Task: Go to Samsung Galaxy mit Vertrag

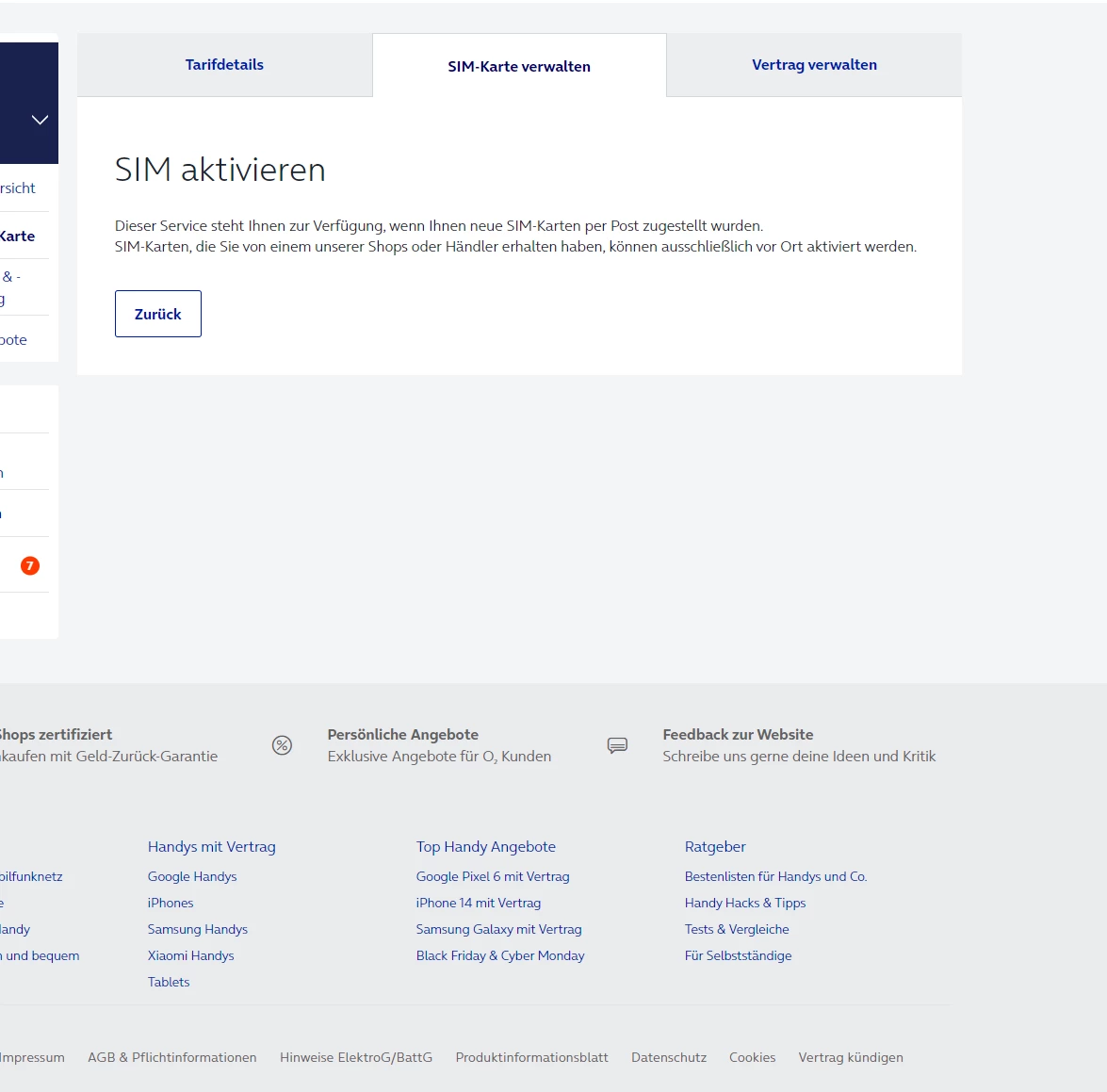Action: pos(499,930)
